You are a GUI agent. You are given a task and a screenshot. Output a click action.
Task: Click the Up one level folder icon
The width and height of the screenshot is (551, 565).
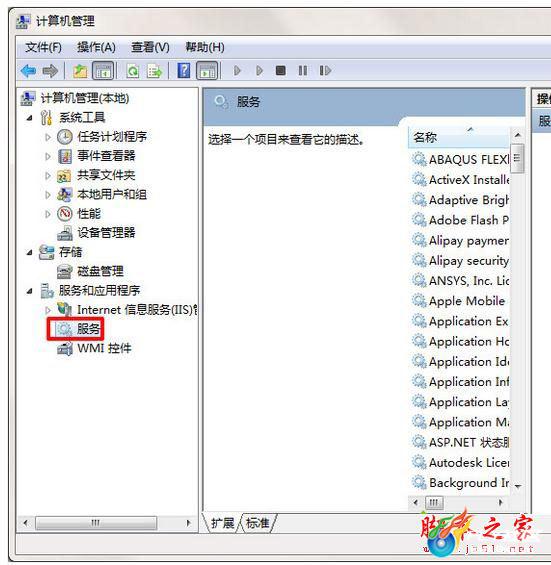80,71
